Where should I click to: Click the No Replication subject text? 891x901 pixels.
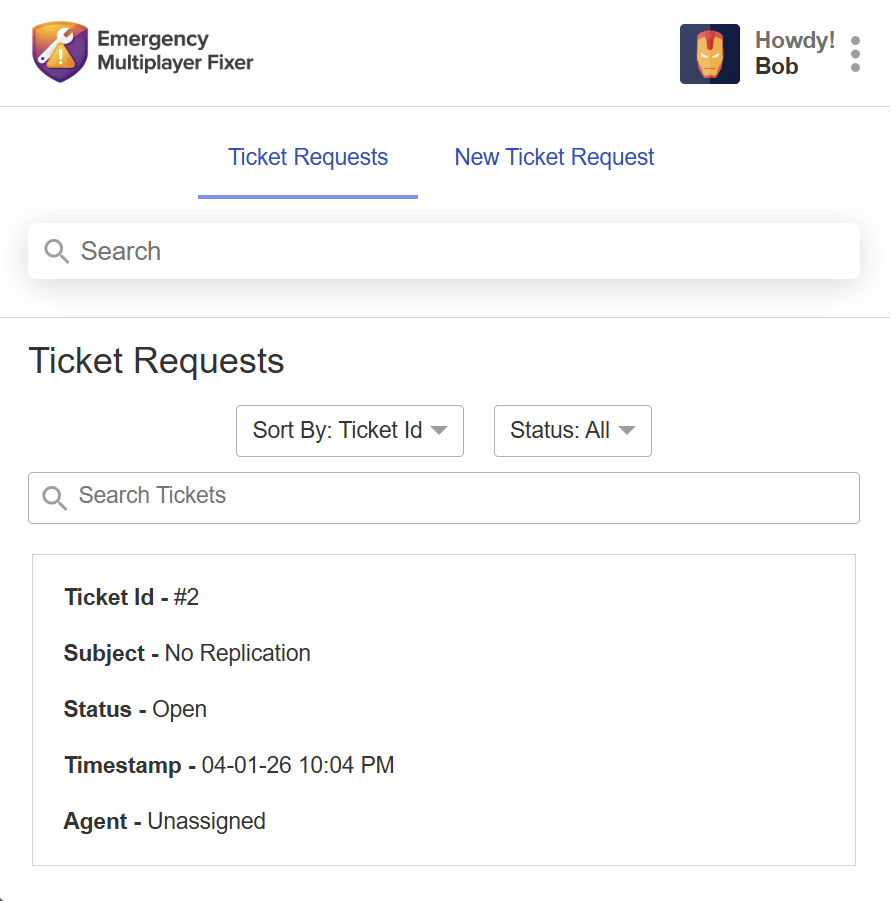(237, 653)
